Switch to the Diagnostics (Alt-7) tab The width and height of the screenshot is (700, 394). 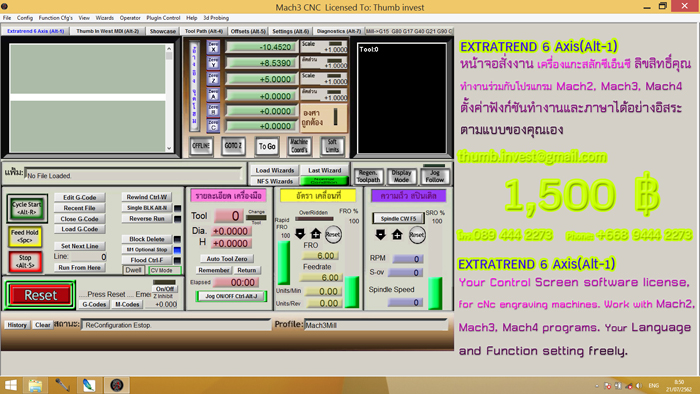pos(338,31)
